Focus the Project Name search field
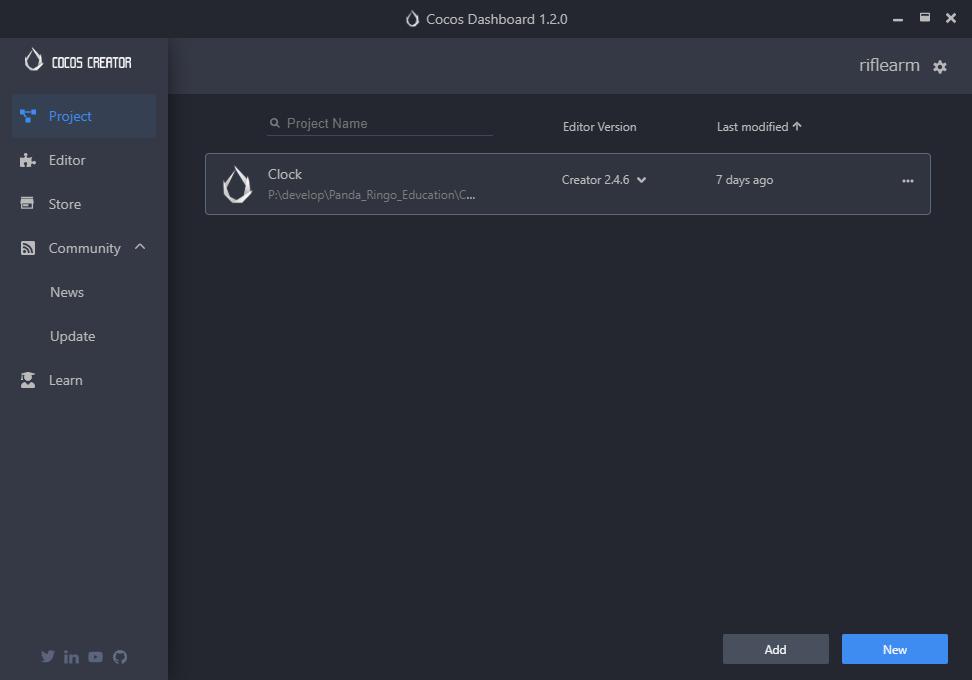The height and width of the screenshot is (680, 972). click(x=380, y=123)
